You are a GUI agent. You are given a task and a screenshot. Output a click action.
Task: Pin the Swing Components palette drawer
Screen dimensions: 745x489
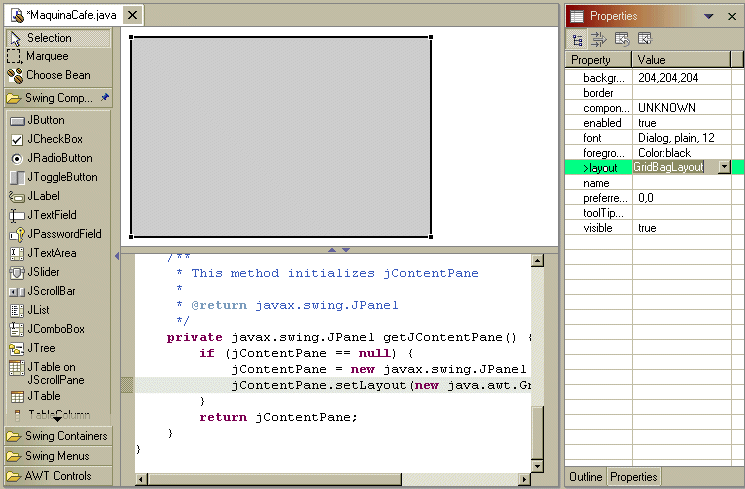[x=105, y=97]
